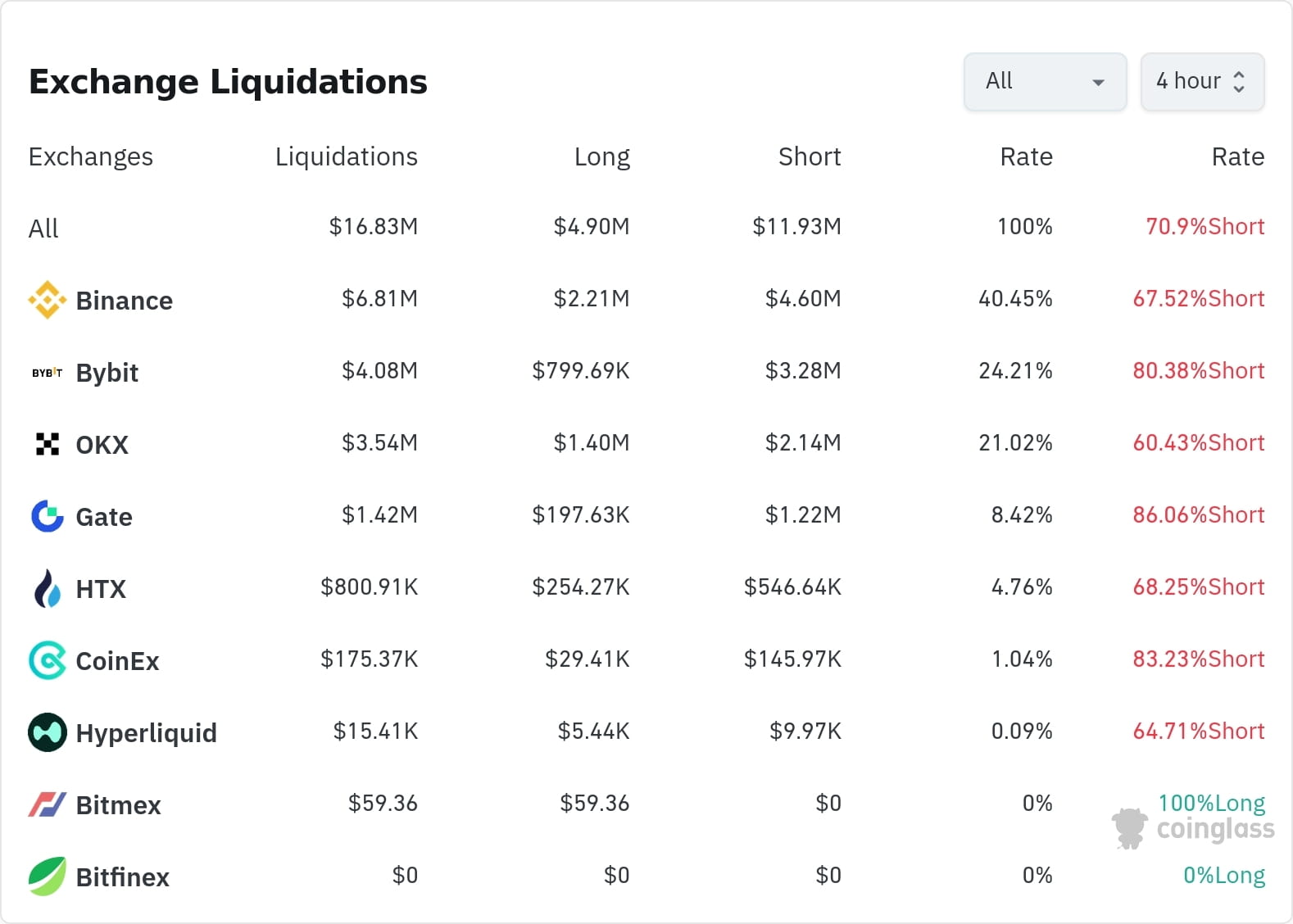Open the All symbols dropdown
This screenshot has width=1293, height=924.
(x=1045, y=82)
